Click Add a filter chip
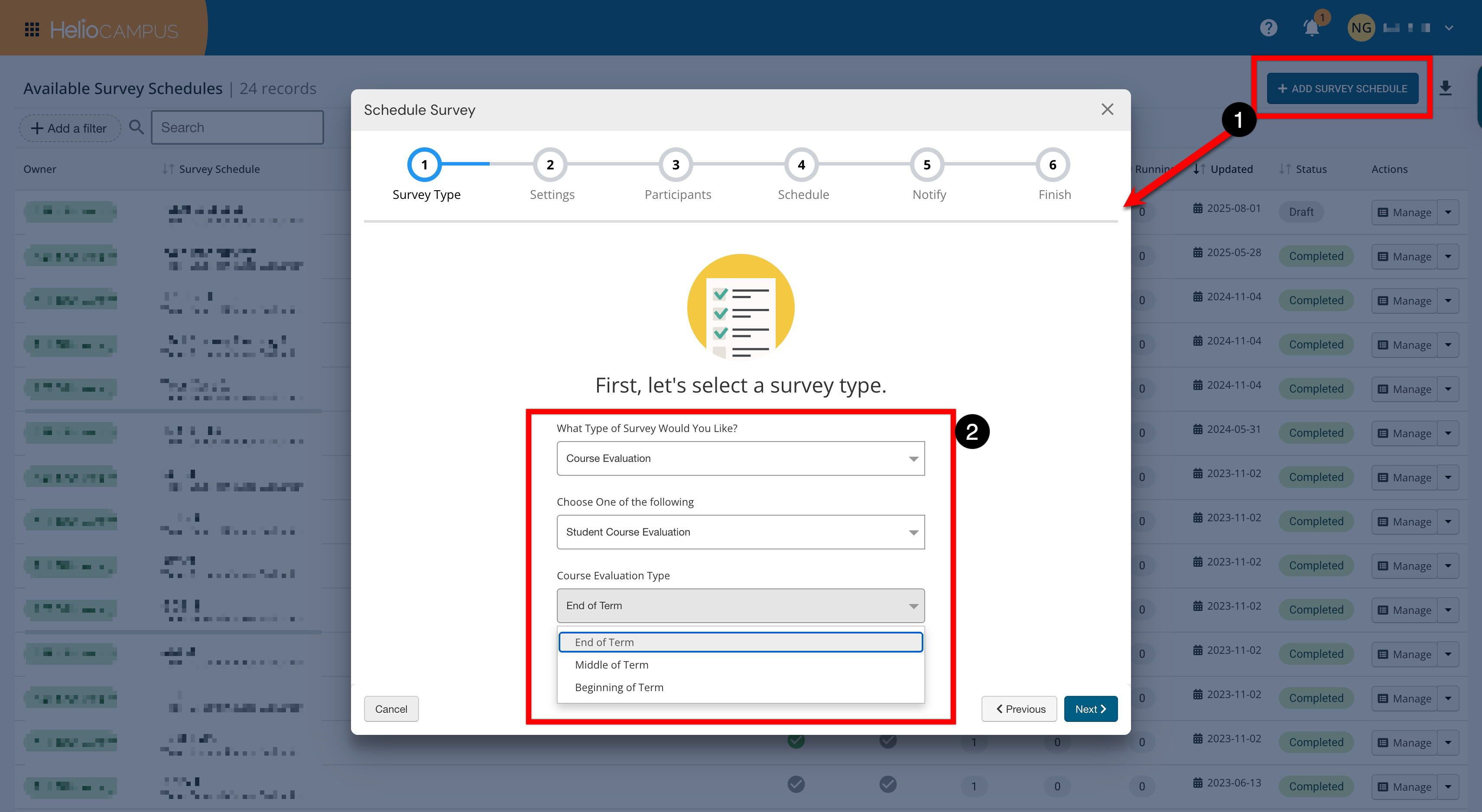This screenshot has width=1482, height=812. point(70,128)
